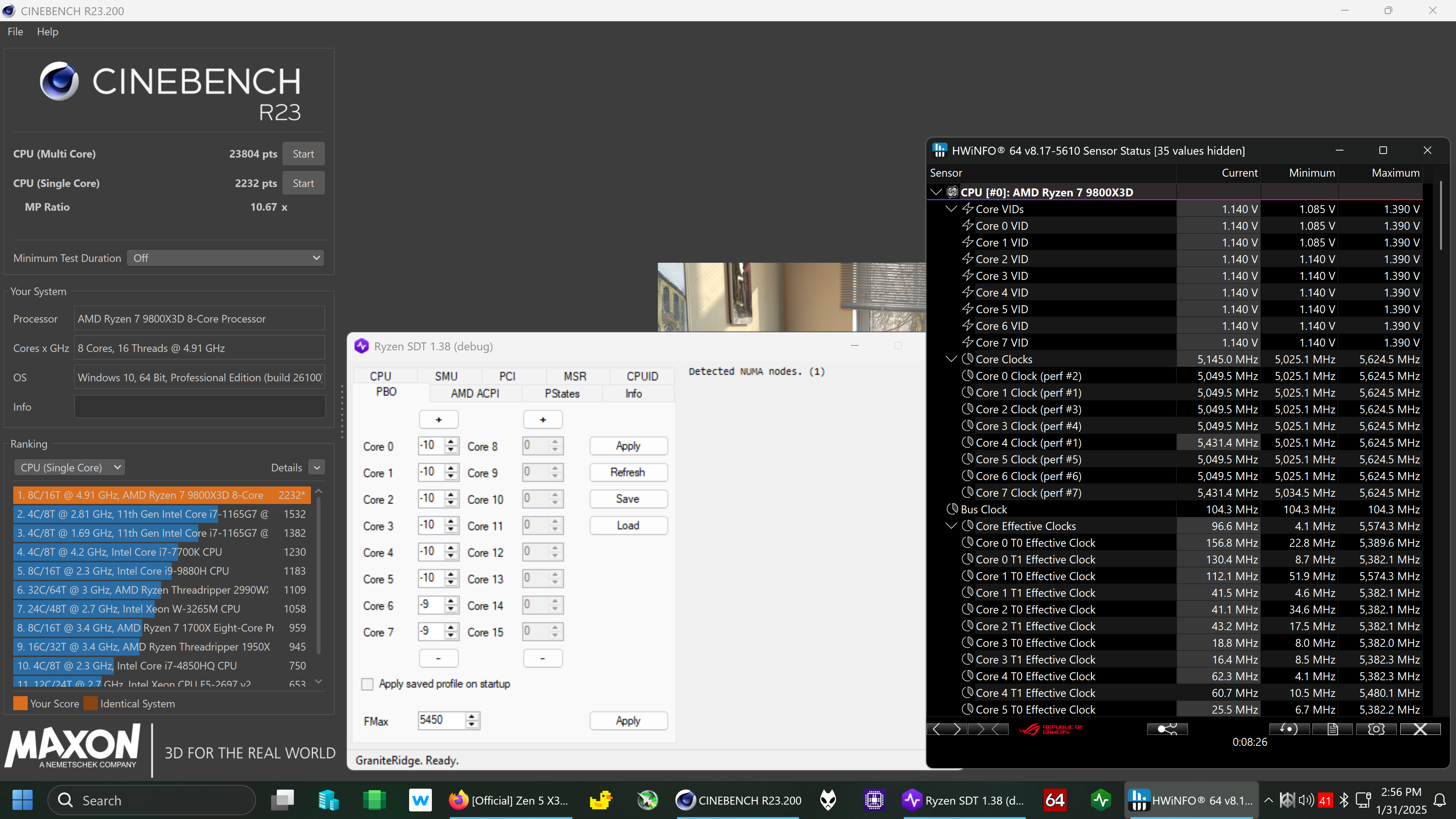Open the blue W taskbar app
Screen dimensions: 1456x819
(x=420, y=800)
